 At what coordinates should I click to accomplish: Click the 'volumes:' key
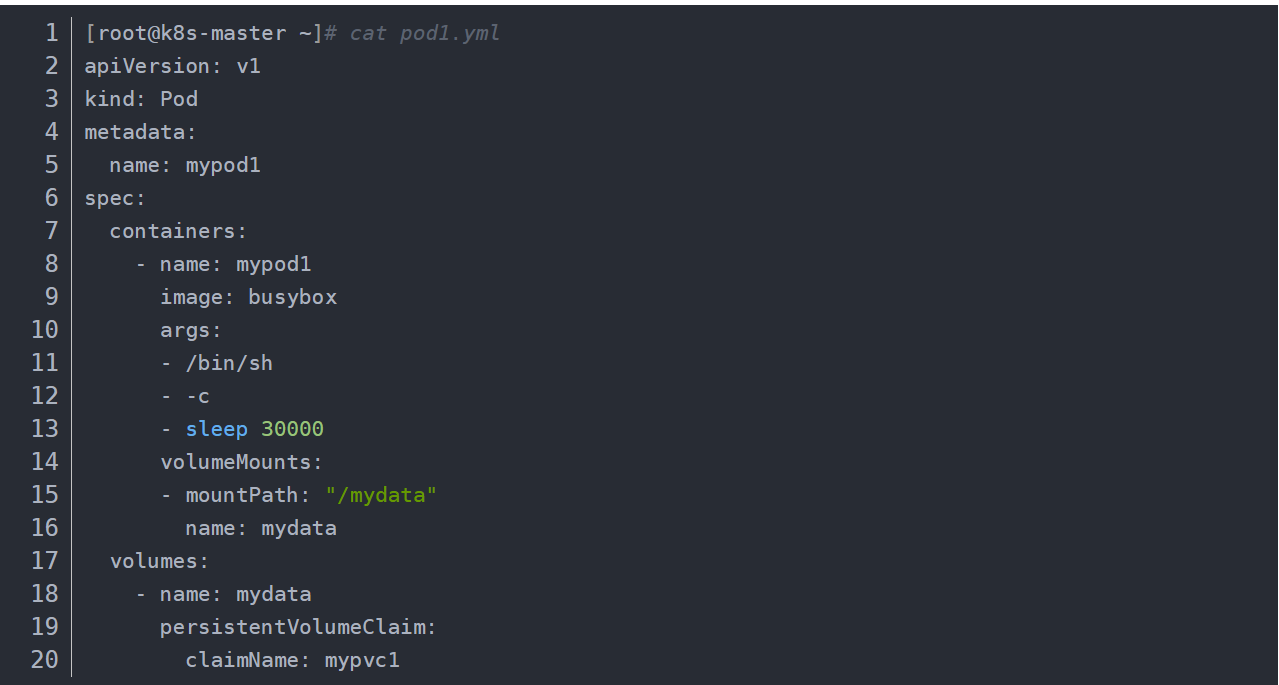160,561
